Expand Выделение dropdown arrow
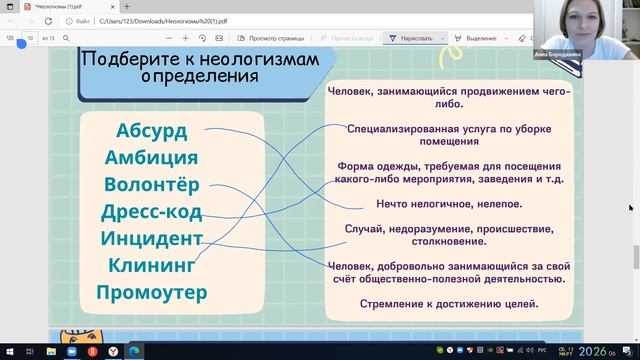Viewport: 640px width, 360px height. click(506, 38)
